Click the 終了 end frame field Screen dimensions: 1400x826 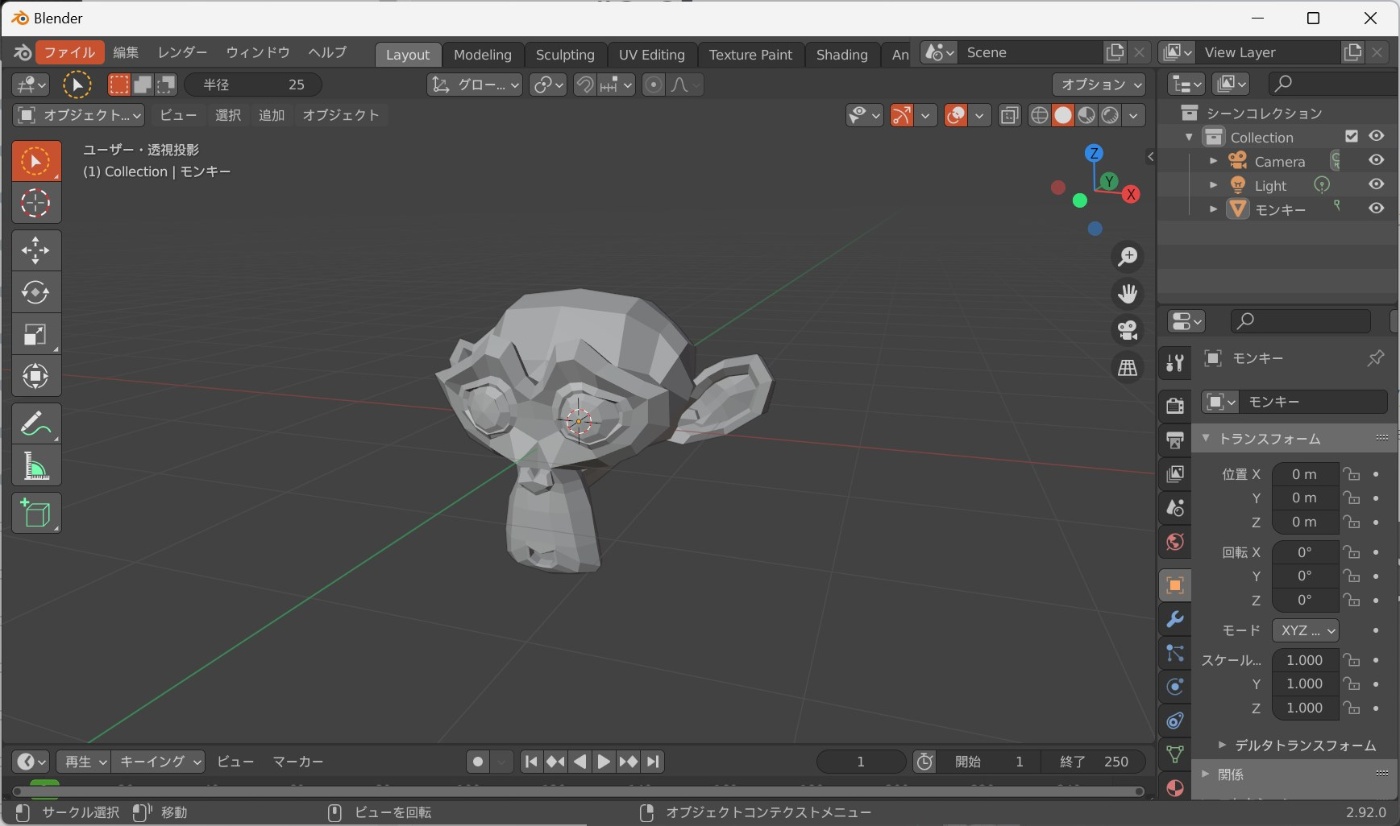1093,762
